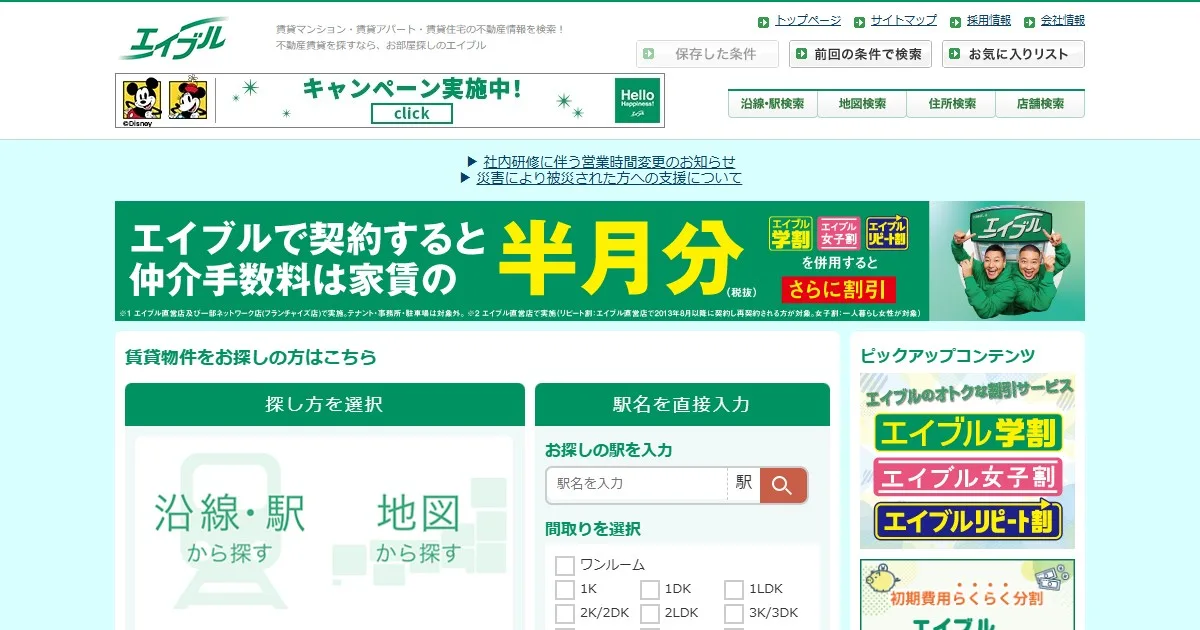Viewport: 1200px width, 630px height.
Task: Open エイブル女子割 pickup banner in sidebar
Action: click(967, 477)
